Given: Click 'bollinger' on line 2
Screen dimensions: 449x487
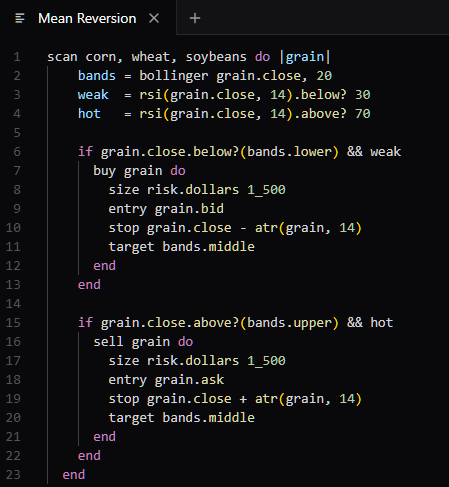Looking at the screenshot, I should pos(174,76).
